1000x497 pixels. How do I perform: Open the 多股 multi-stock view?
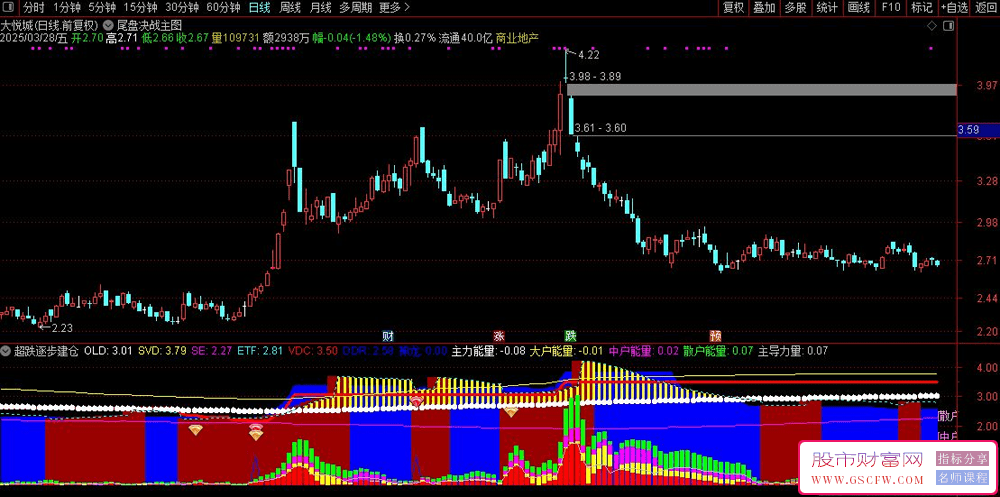[795, 8]
